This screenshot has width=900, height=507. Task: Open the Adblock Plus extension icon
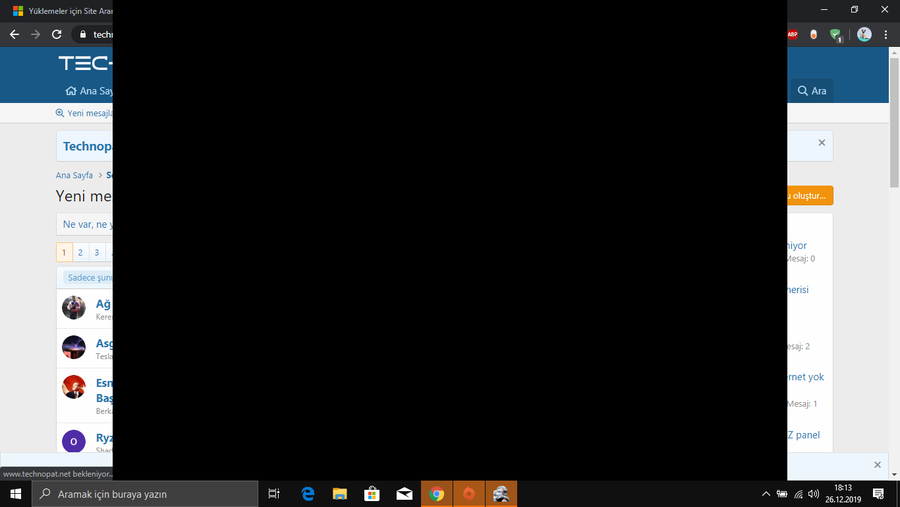tap(793, 34)
